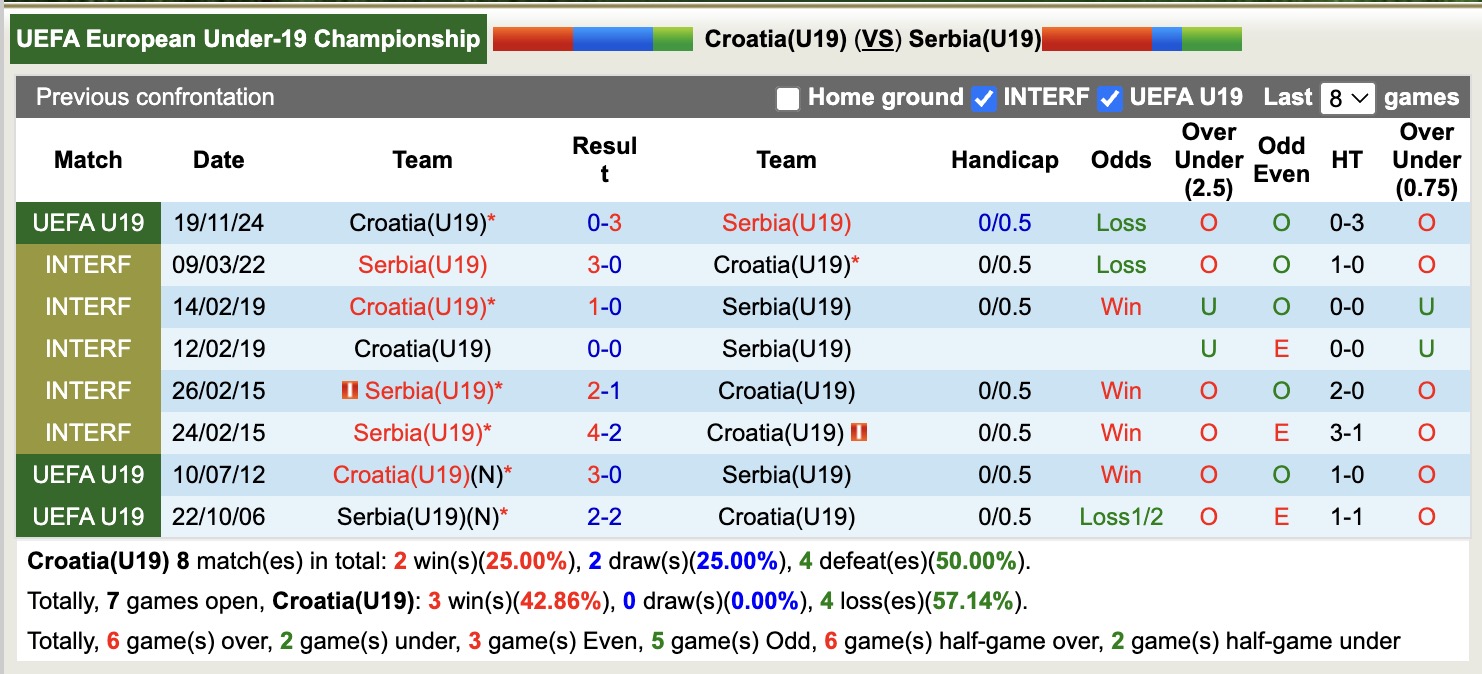This screenshot has height=674, width=1482.
Task: Select the UEFA U19 row label for 19/11/24
Action: 87,223
